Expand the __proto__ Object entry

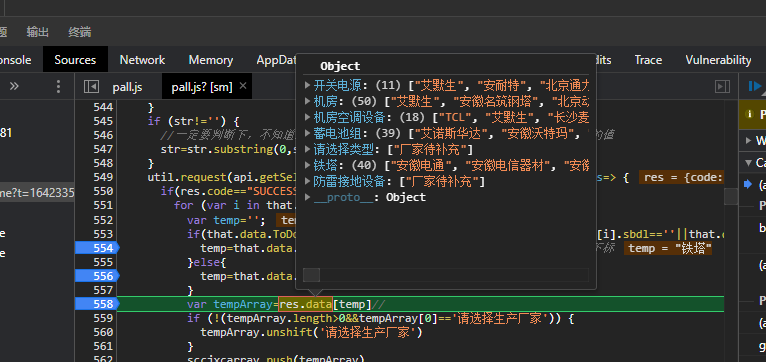click(x=307, y=197)
